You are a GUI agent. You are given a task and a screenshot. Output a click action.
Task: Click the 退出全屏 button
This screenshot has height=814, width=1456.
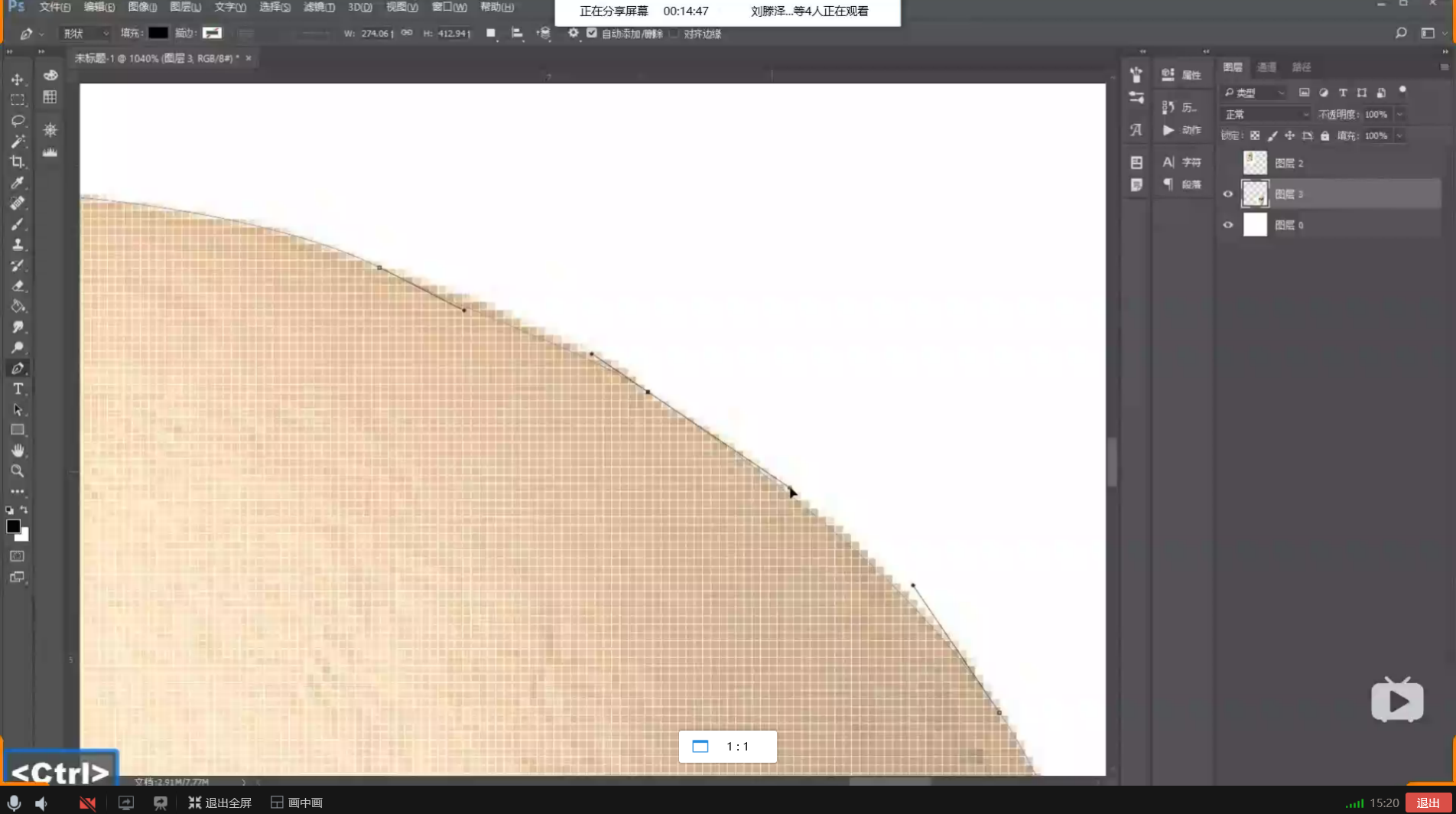(220, 803)
